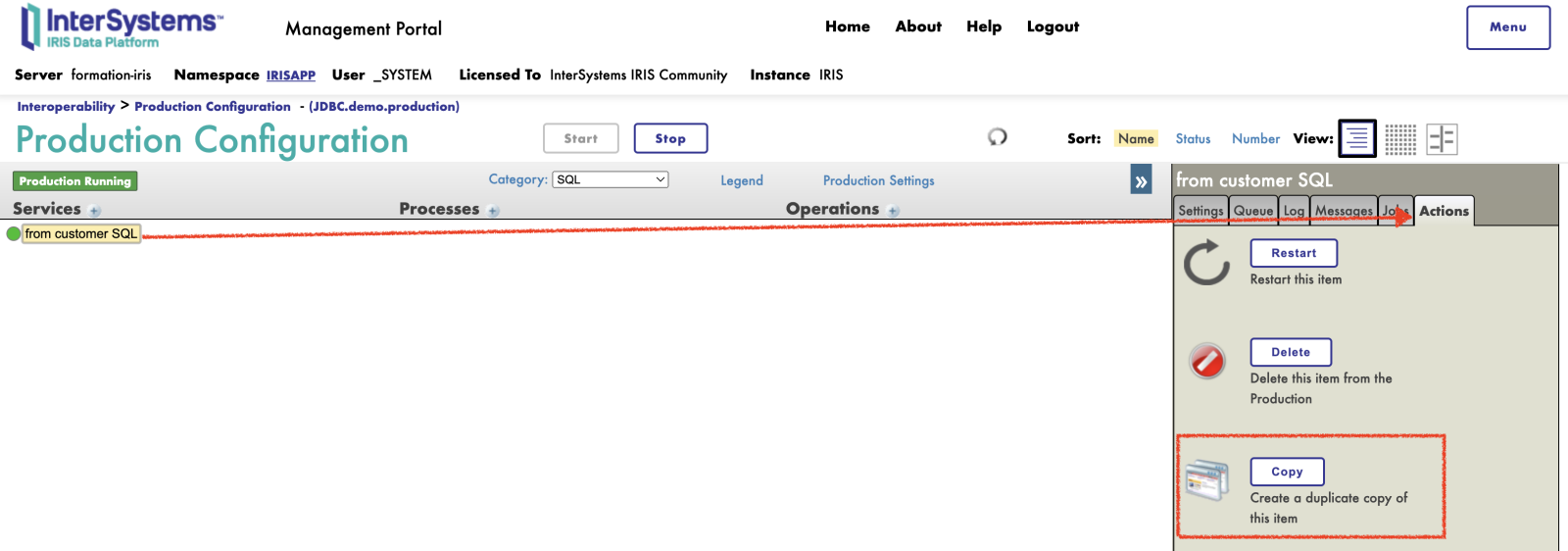This screenshot has height=551, width=1568.
Task: Add a process with plus icon
Action: tap(493, 211)
